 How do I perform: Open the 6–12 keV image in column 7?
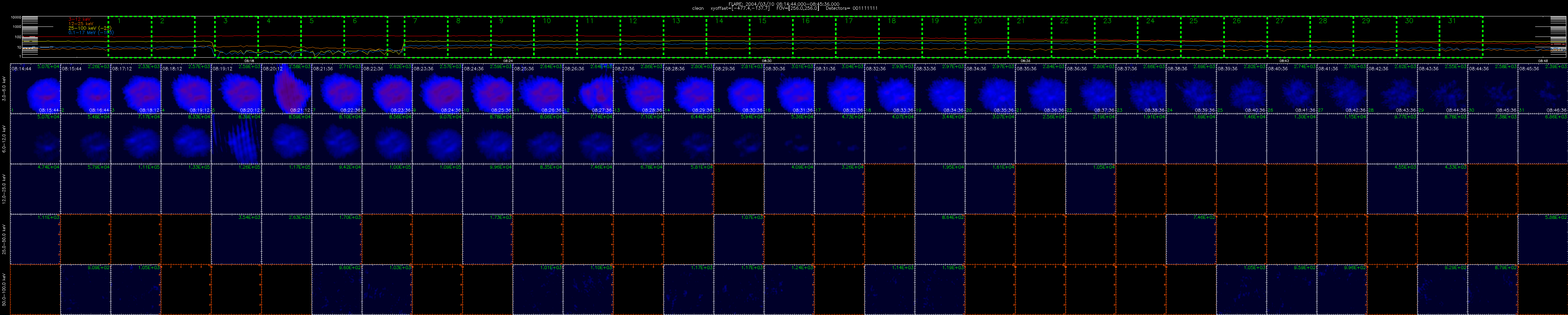coord(337,139)
